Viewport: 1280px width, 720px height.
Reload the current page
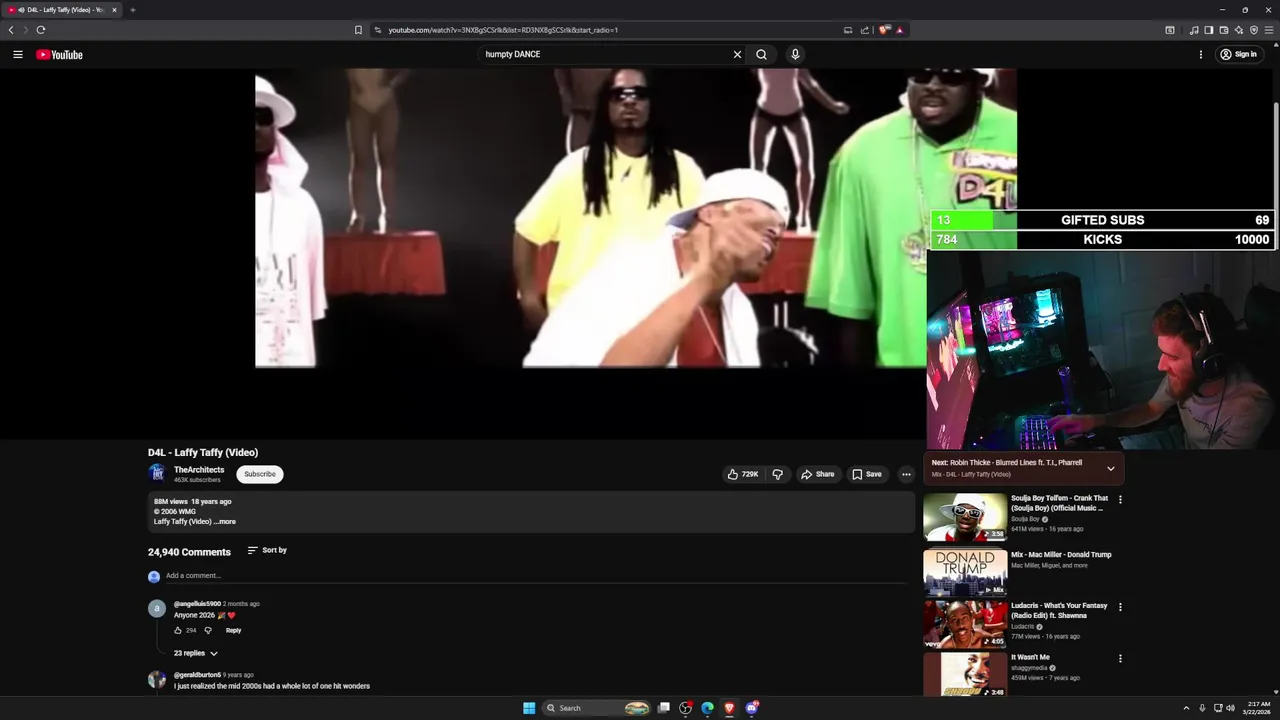(40, 30)
